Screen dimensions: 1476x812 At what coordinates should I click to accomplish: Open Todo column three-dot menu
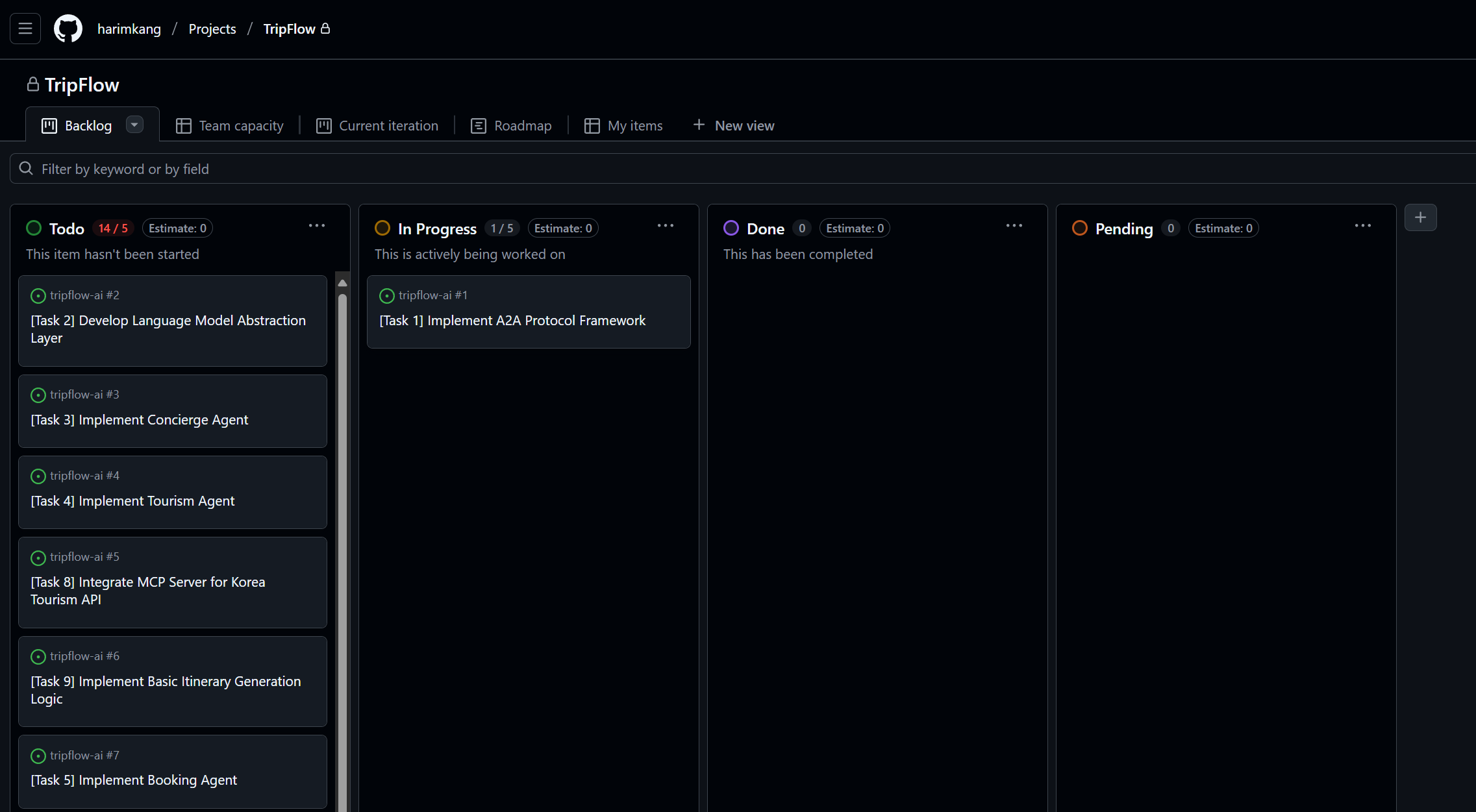(317, 226)
